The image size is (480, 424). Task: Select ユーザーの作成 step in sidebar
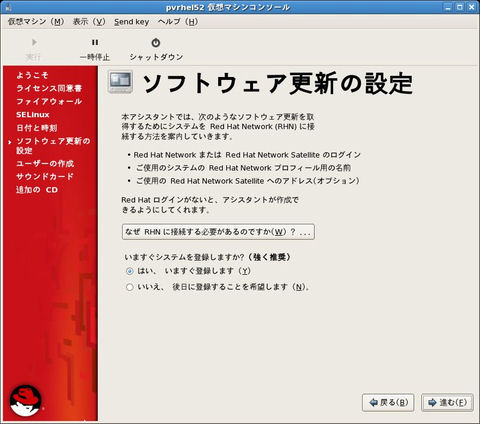pos(45,163)
